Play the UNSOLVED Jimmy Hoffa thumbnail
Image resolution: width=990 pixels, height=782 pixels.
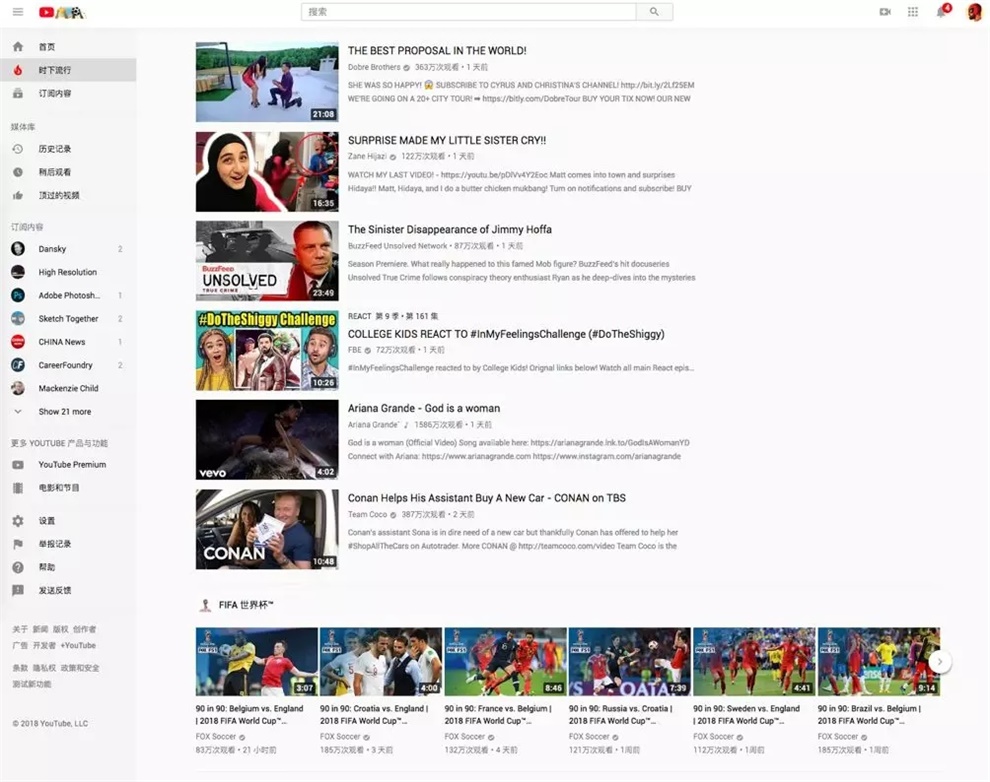tap(267, 261)
